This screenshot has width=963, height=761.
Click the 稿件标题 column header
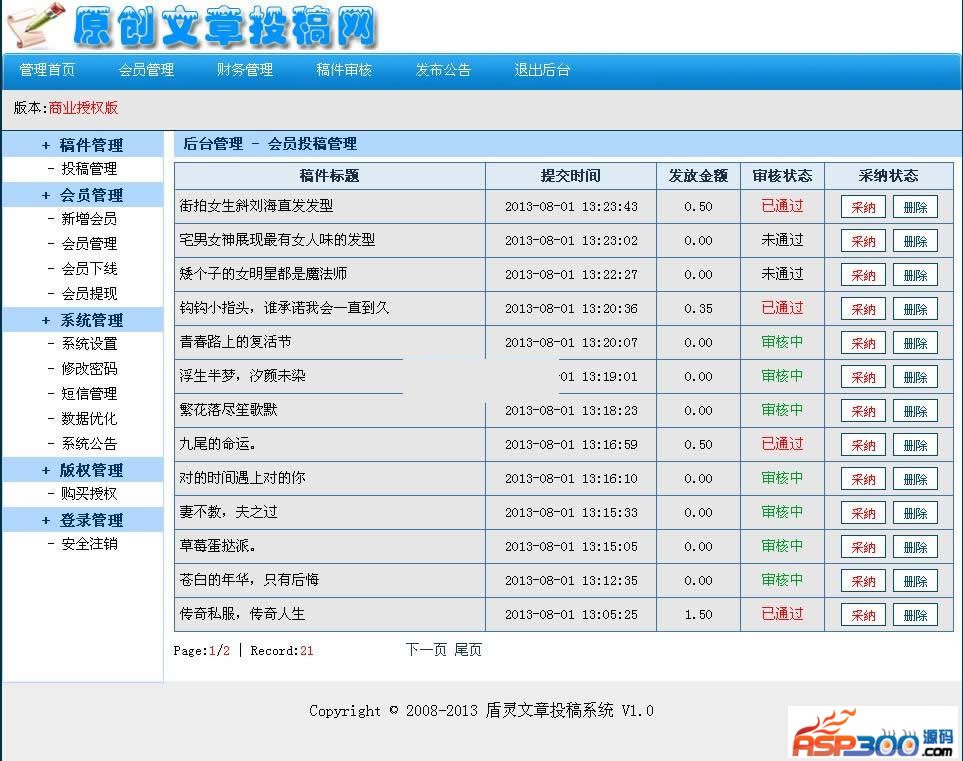[x=329, y=176]
